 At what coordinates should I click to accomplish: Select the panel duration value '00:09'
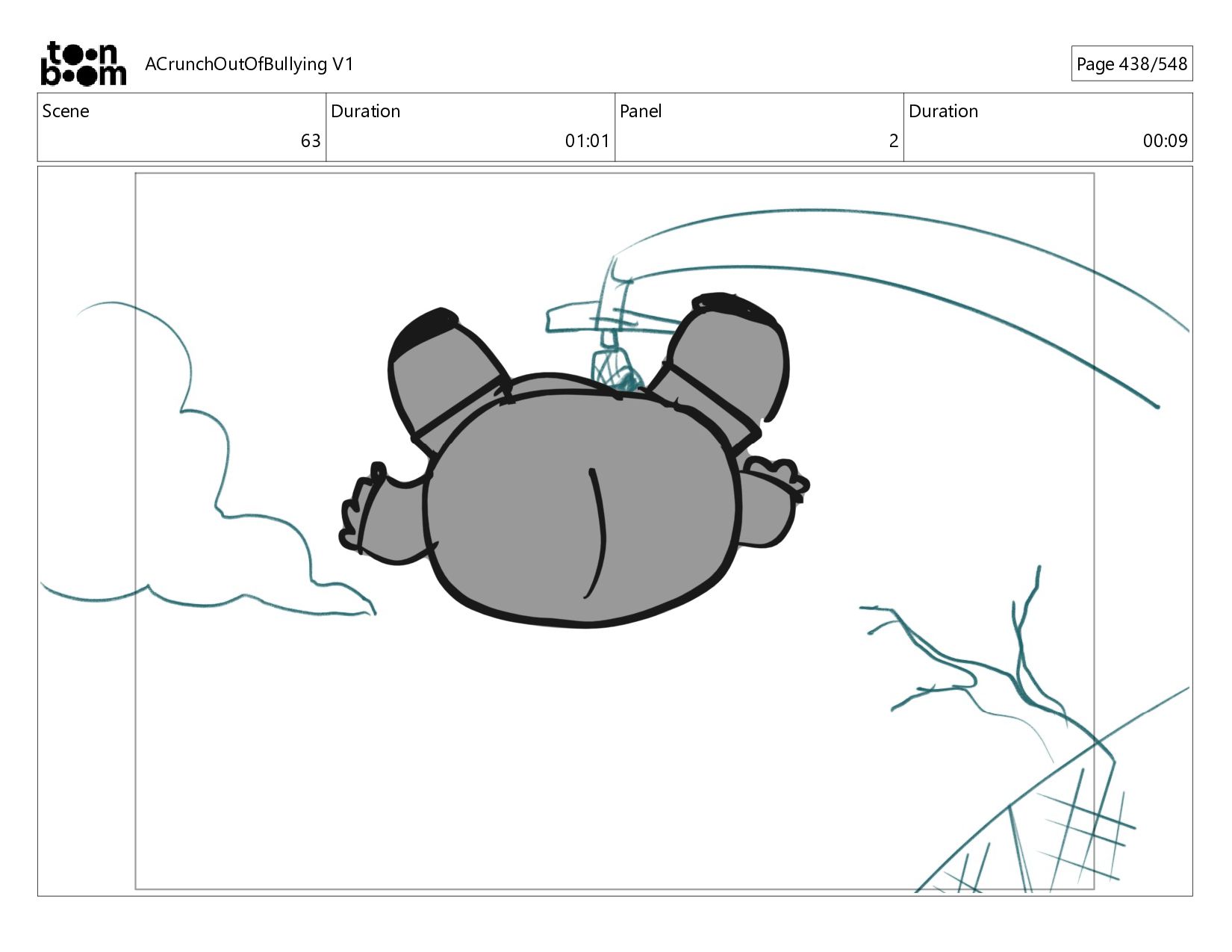point(1165,141)
